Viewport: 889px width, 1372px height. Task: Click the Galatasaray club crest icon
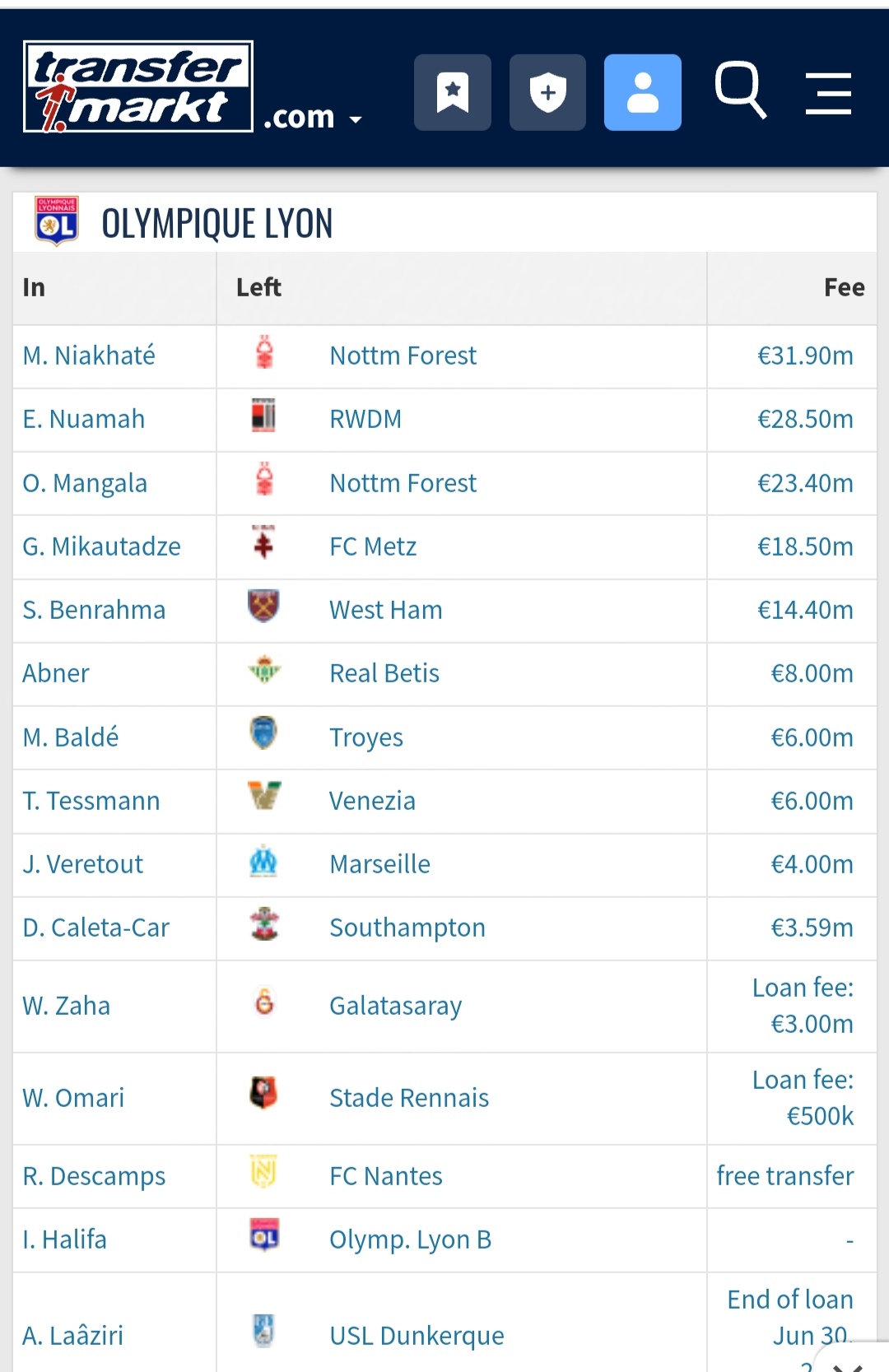pos(264,1002)
